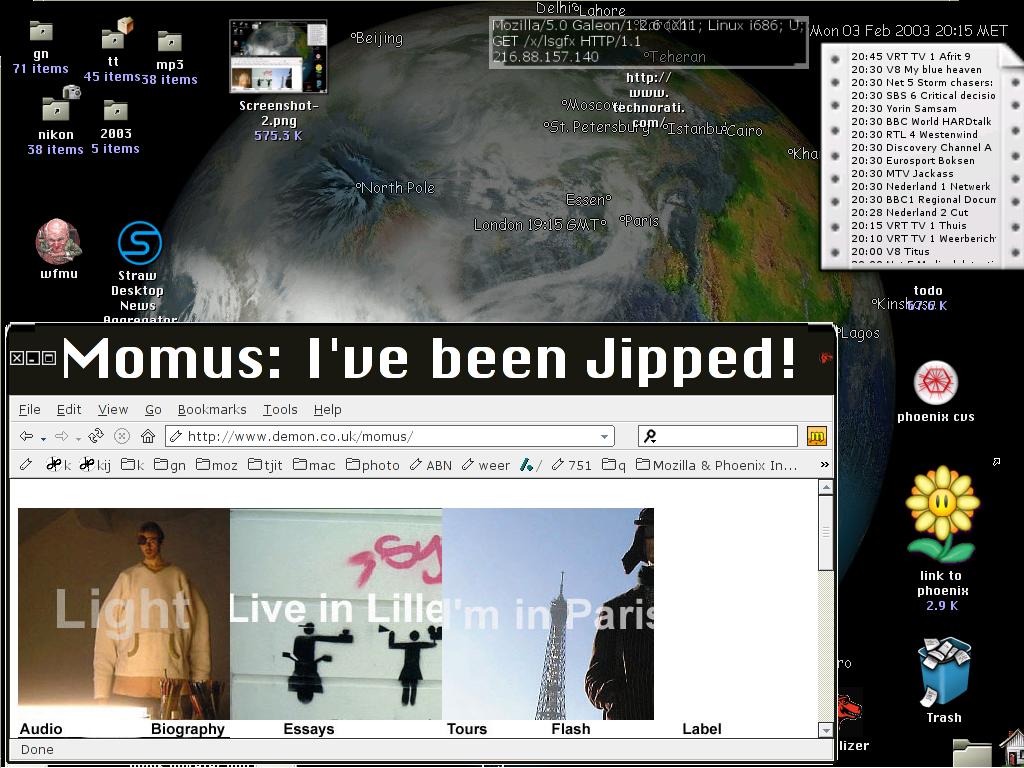Open the Essays link
Viewport: 1024px width, 768px height.
click(x=309, y=729)
